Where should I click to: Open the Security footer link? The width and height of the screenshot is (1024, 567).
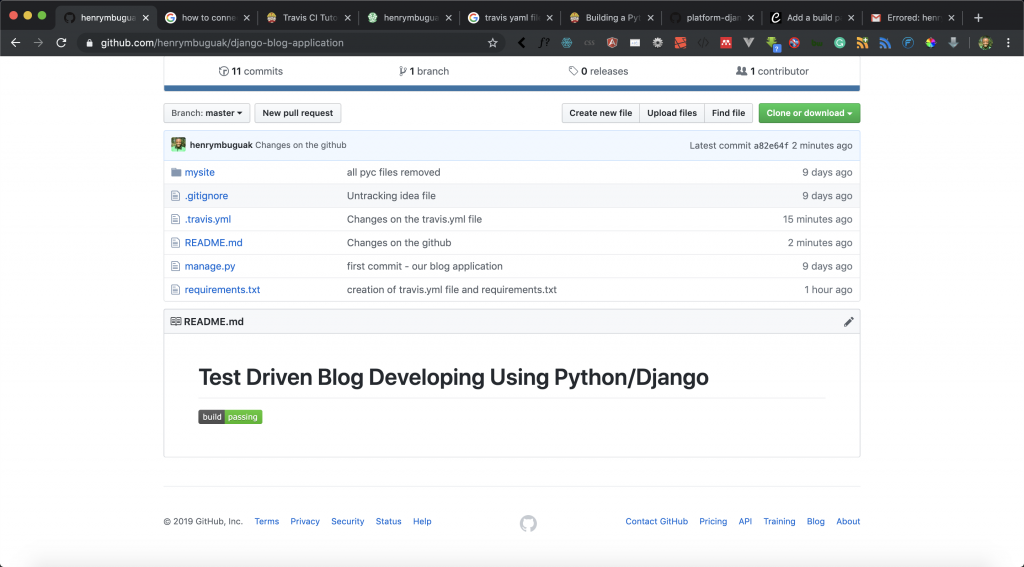pos(347,521)
